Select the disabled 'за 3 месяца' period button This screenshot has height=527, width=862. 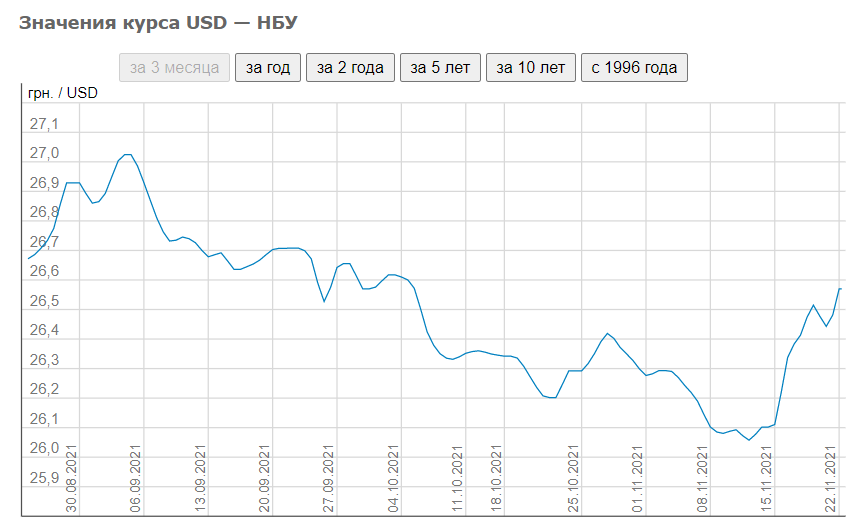pyautogui.click(x=175, y=68)
